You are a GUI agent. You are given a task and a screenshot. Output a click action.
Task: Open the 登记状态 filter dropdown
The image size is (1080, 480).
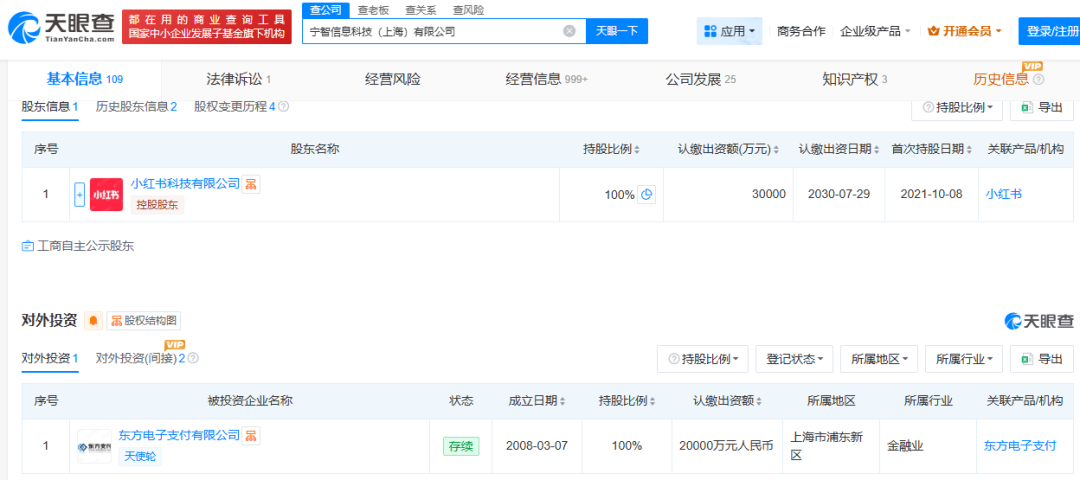(794, 359)
